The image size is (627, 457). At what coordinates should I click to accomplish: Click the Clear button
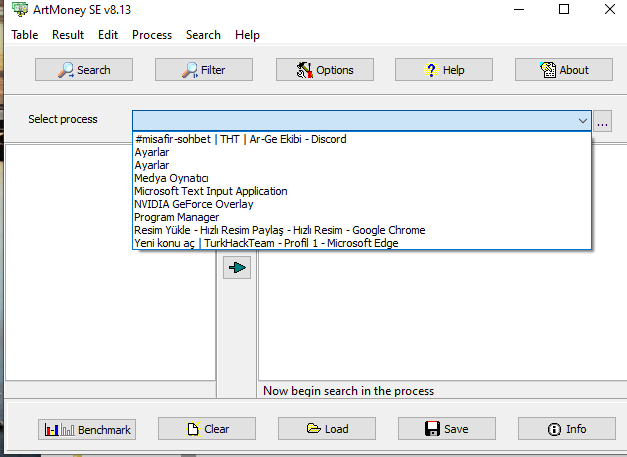click(207, 429)
